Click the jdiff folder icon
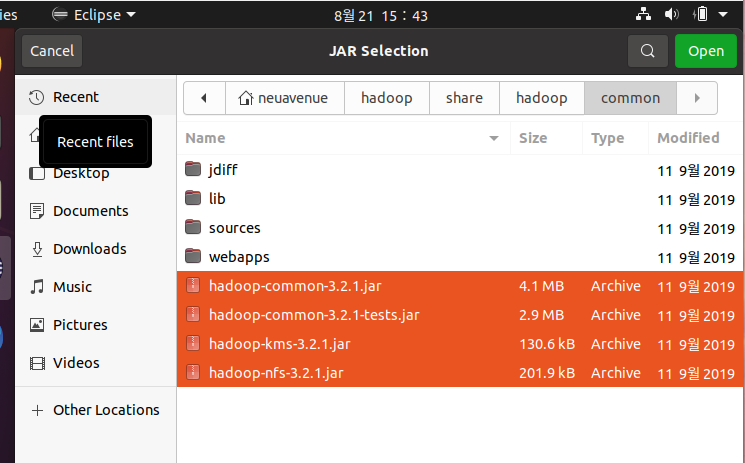Viewport: 745px width, 463px height. 193,169
